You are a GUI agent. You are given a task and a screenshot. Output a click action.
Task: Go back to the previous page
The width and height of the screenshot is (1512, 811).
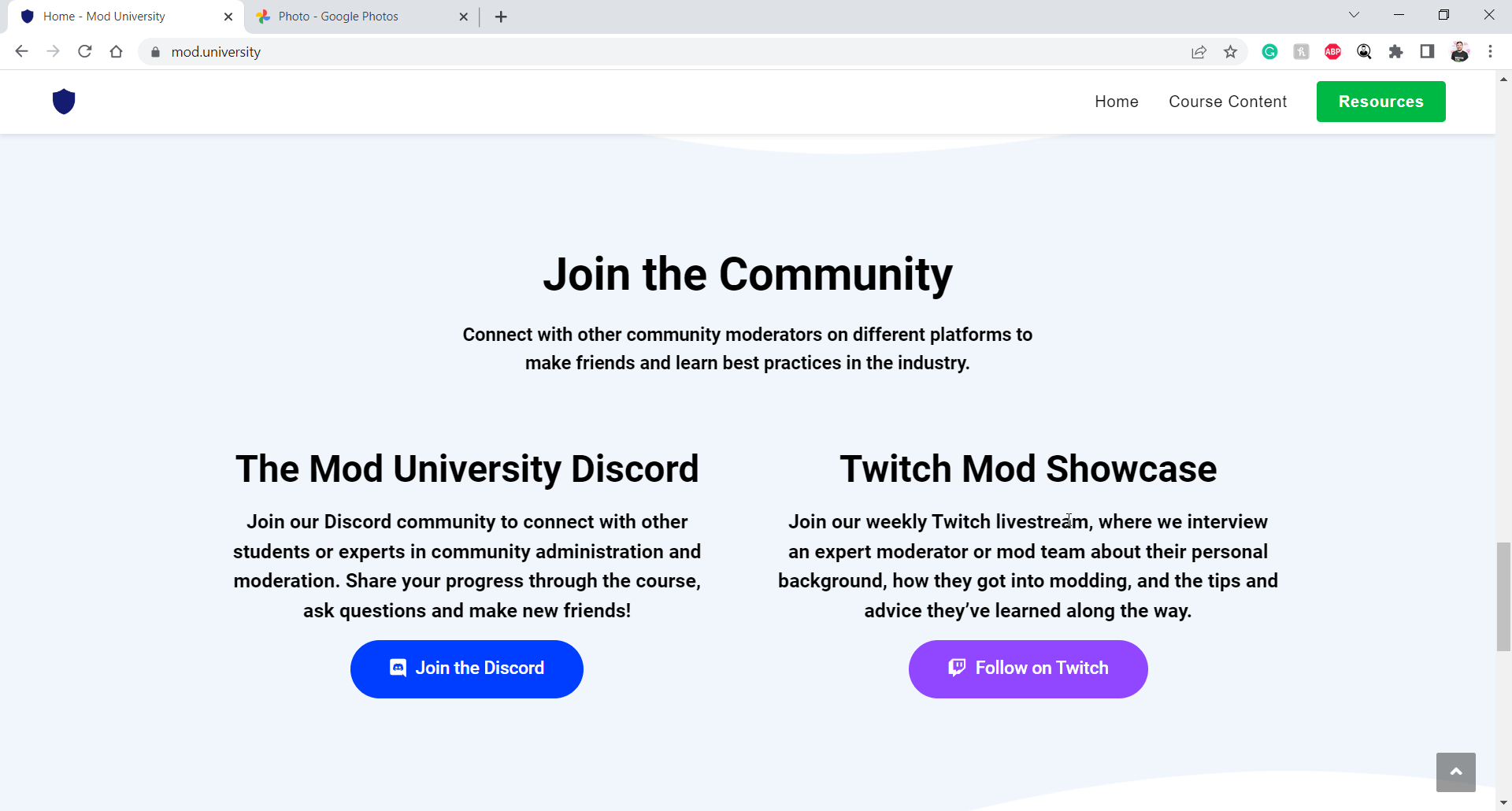coord(21,52)
